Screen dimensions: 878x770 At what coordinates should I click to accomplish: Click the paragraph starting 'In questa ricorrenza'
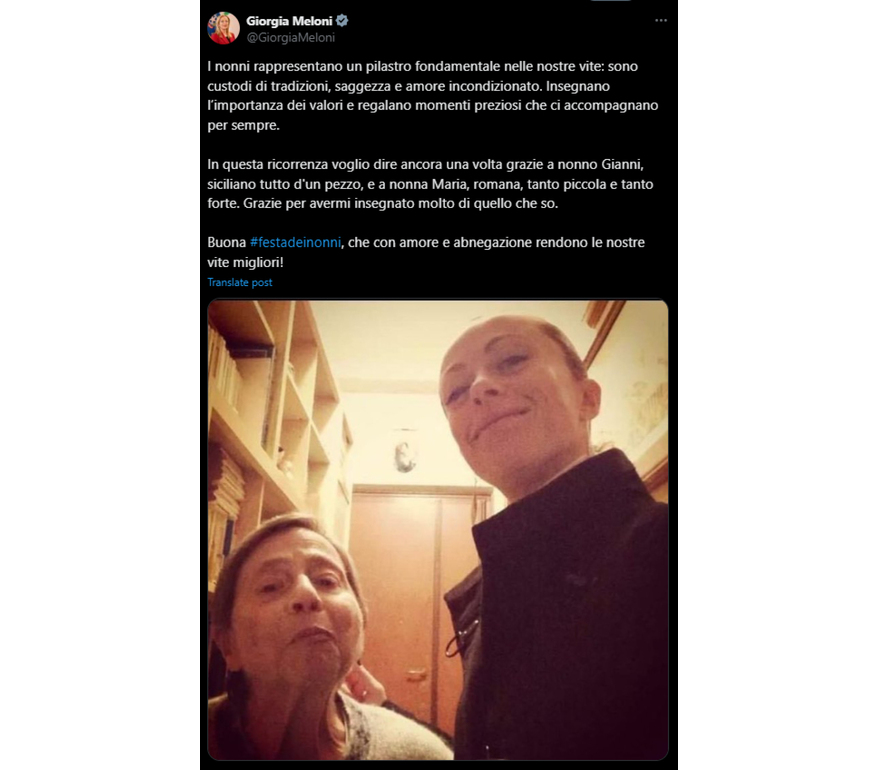pyautogui.click(x=430, y=184)
